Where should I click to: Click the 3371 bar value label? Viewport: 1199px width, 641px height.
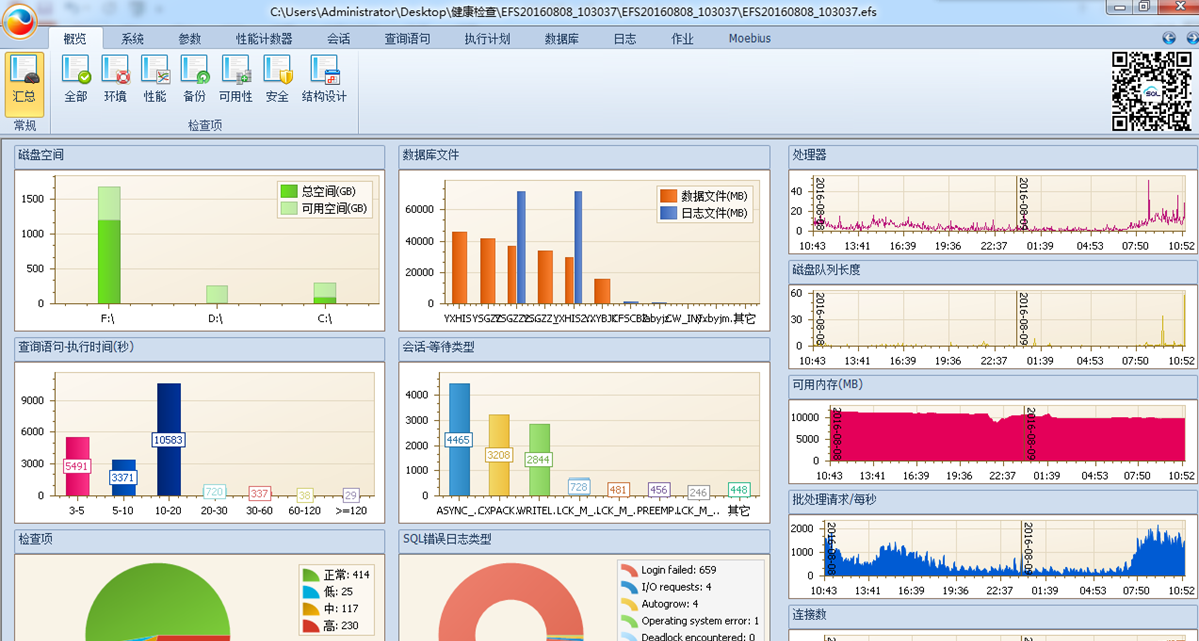tap(123, 477)
